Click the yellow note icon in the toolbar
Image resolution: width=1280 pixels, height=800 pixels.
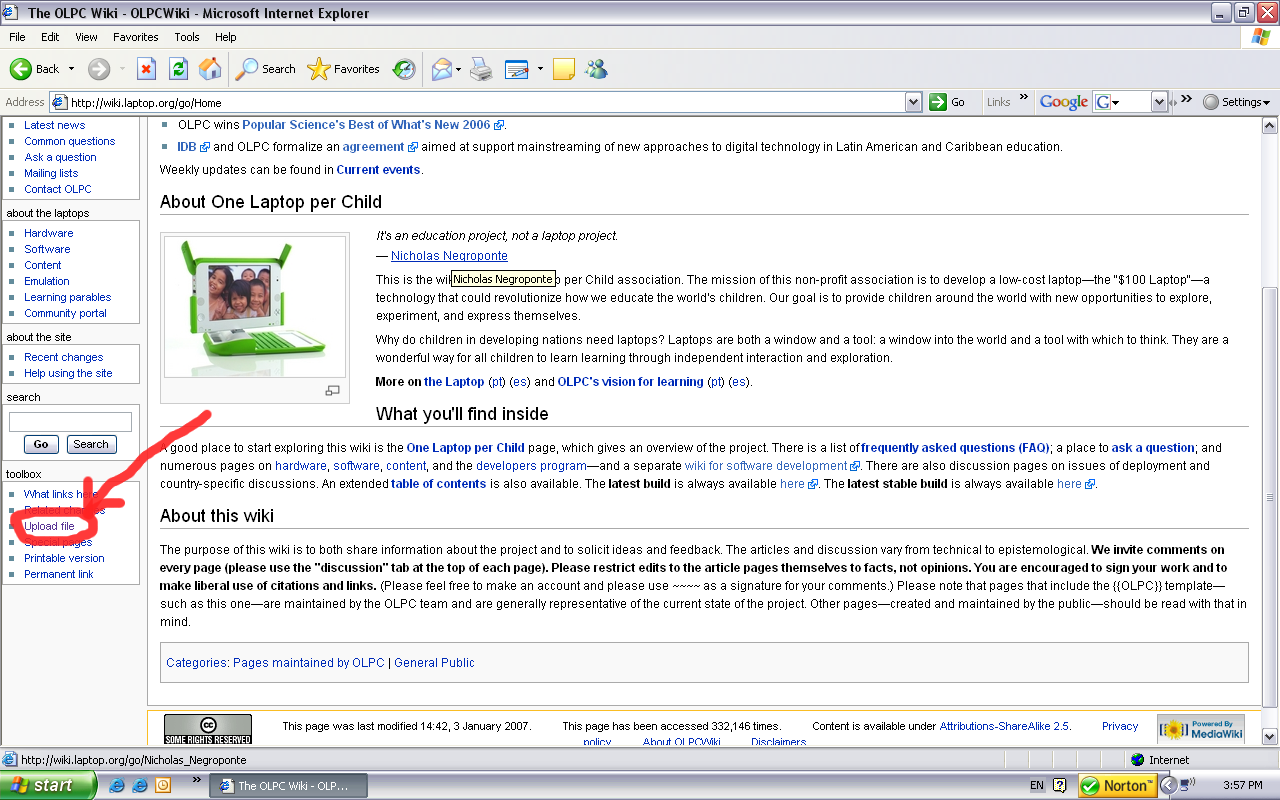(564, 69)
